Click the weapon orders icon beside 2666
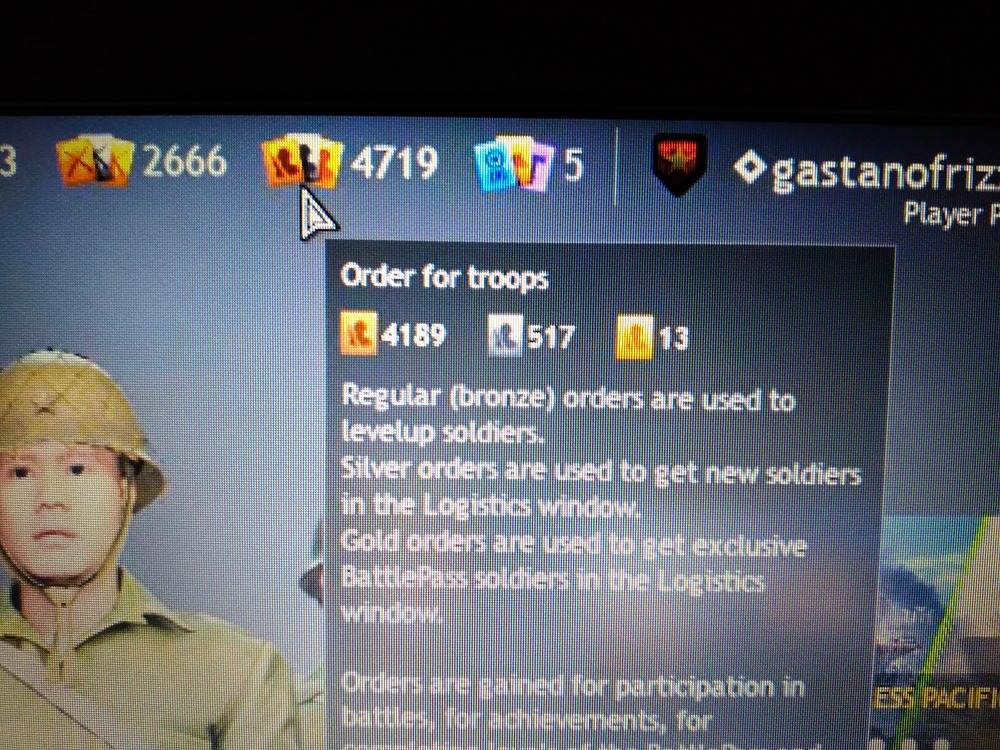 (95, 160)
